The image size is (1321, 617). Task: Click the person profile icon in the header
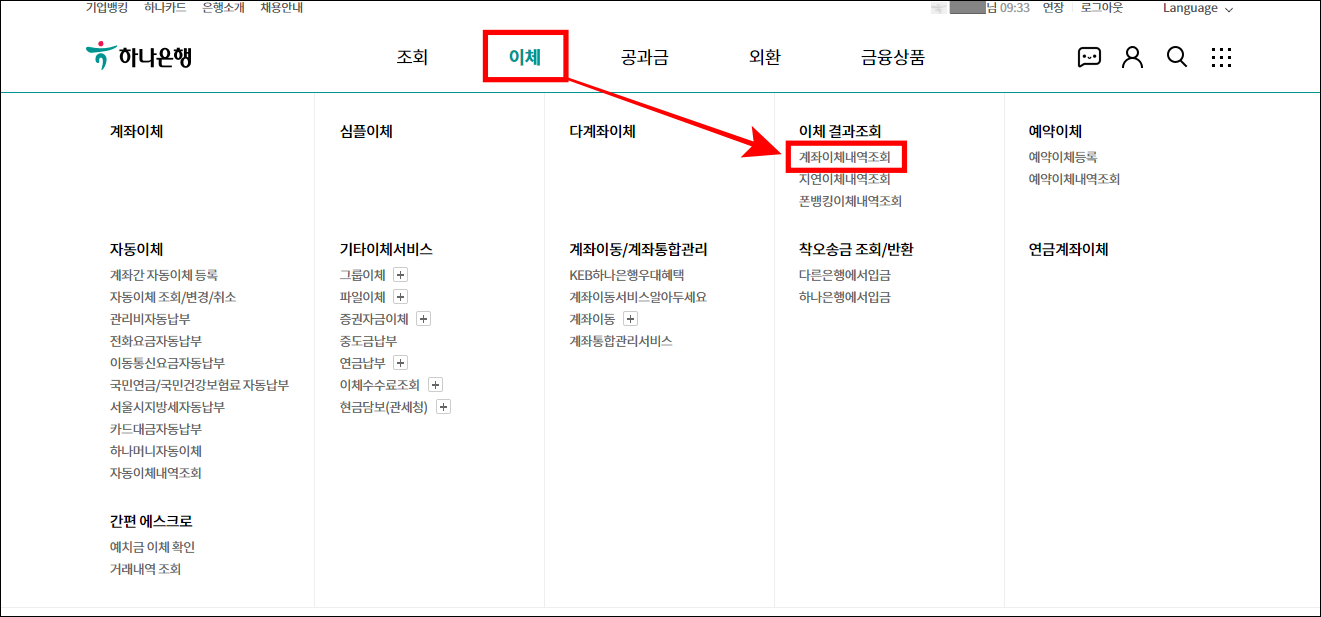point(1132,57)
